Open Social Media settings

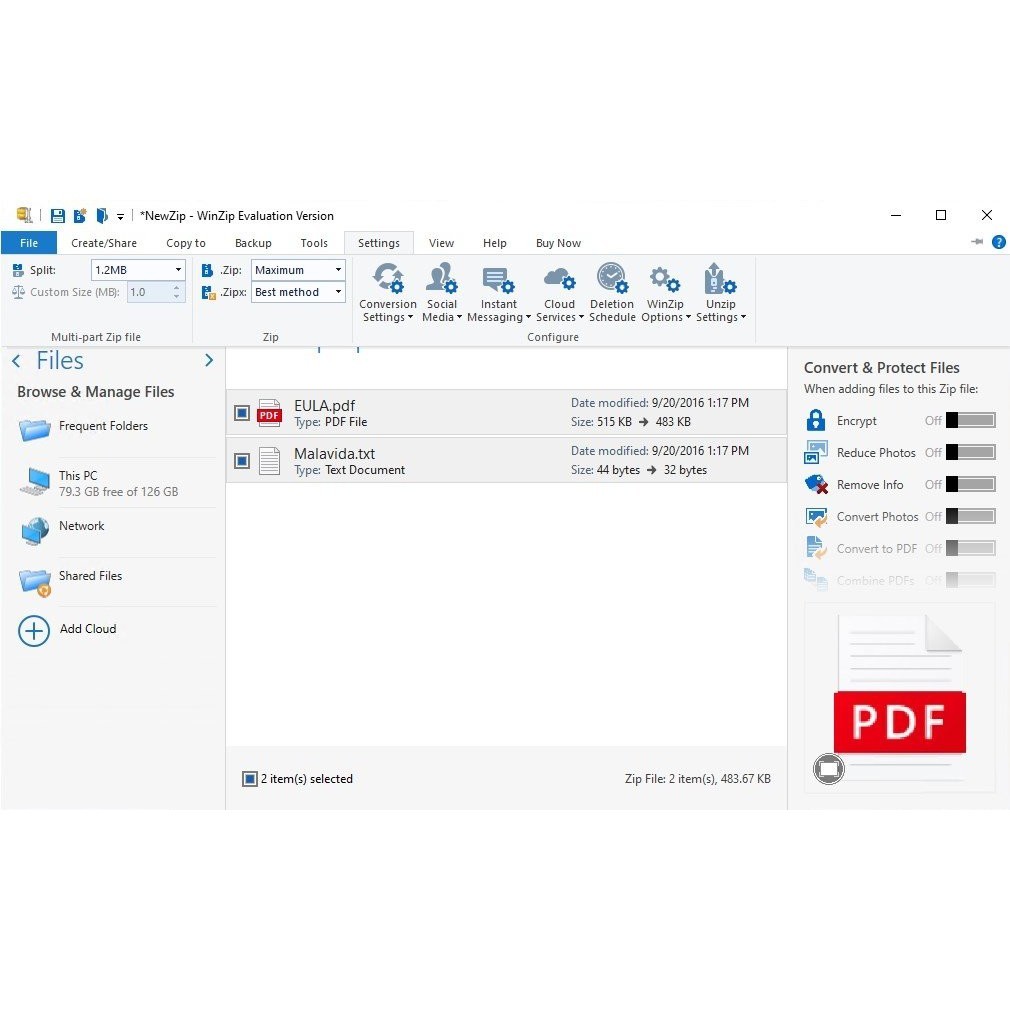[442, 292]
